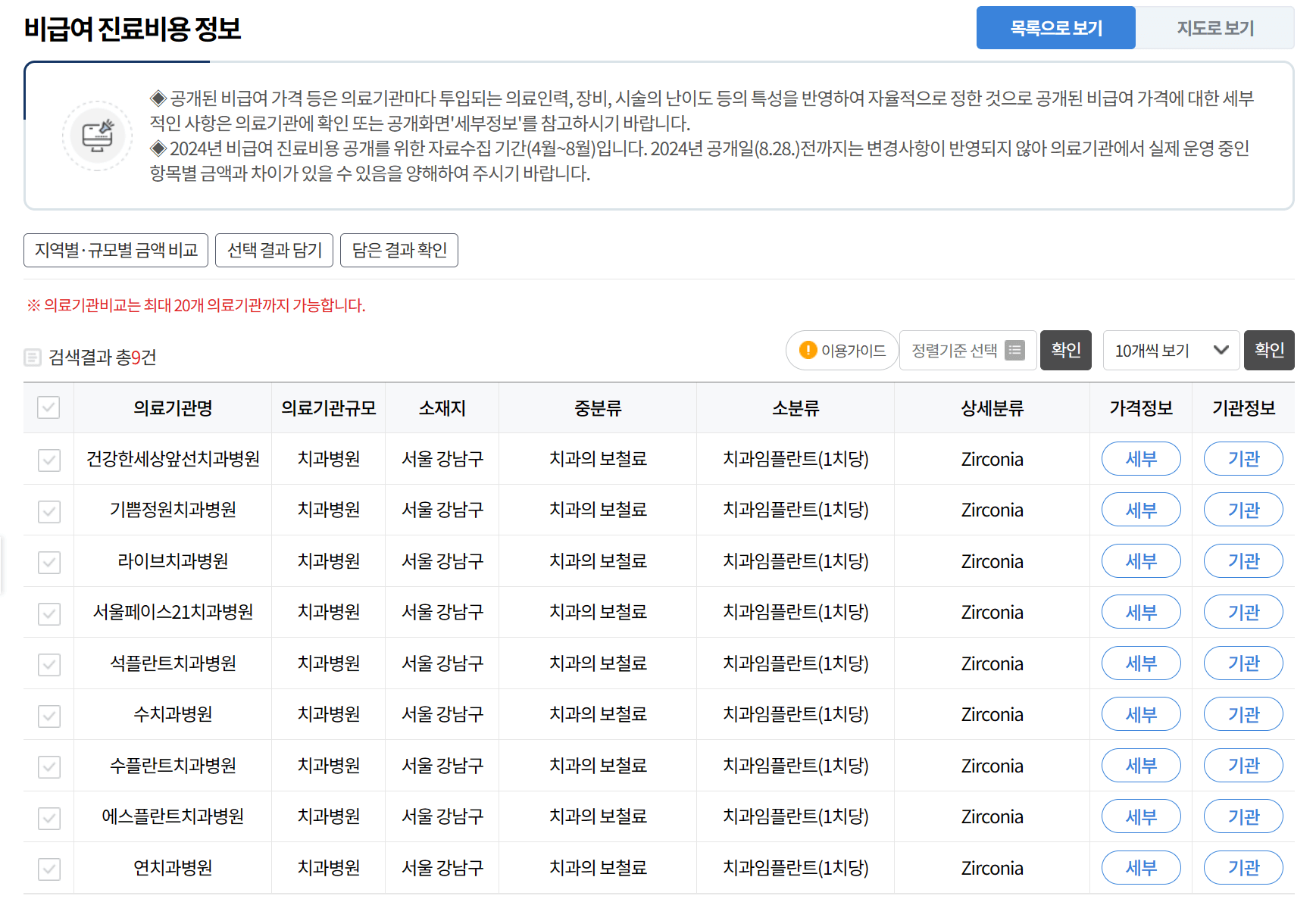This screenshot has width=1316, height=902.
Task: Open the 10개씩 보기 dropdown
Action: coord(1171,351)
